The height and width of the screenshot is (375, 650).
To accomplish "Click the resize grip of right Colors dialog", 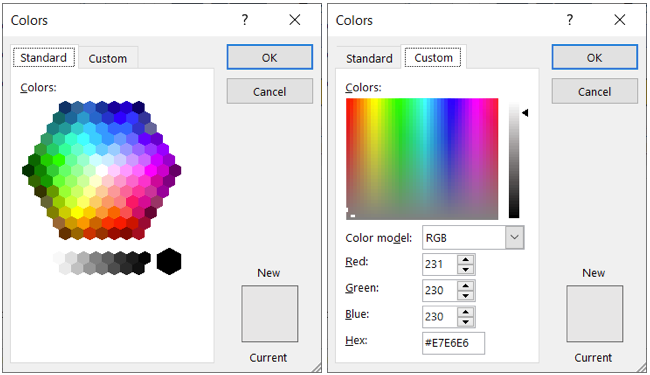I will [641, 368].
